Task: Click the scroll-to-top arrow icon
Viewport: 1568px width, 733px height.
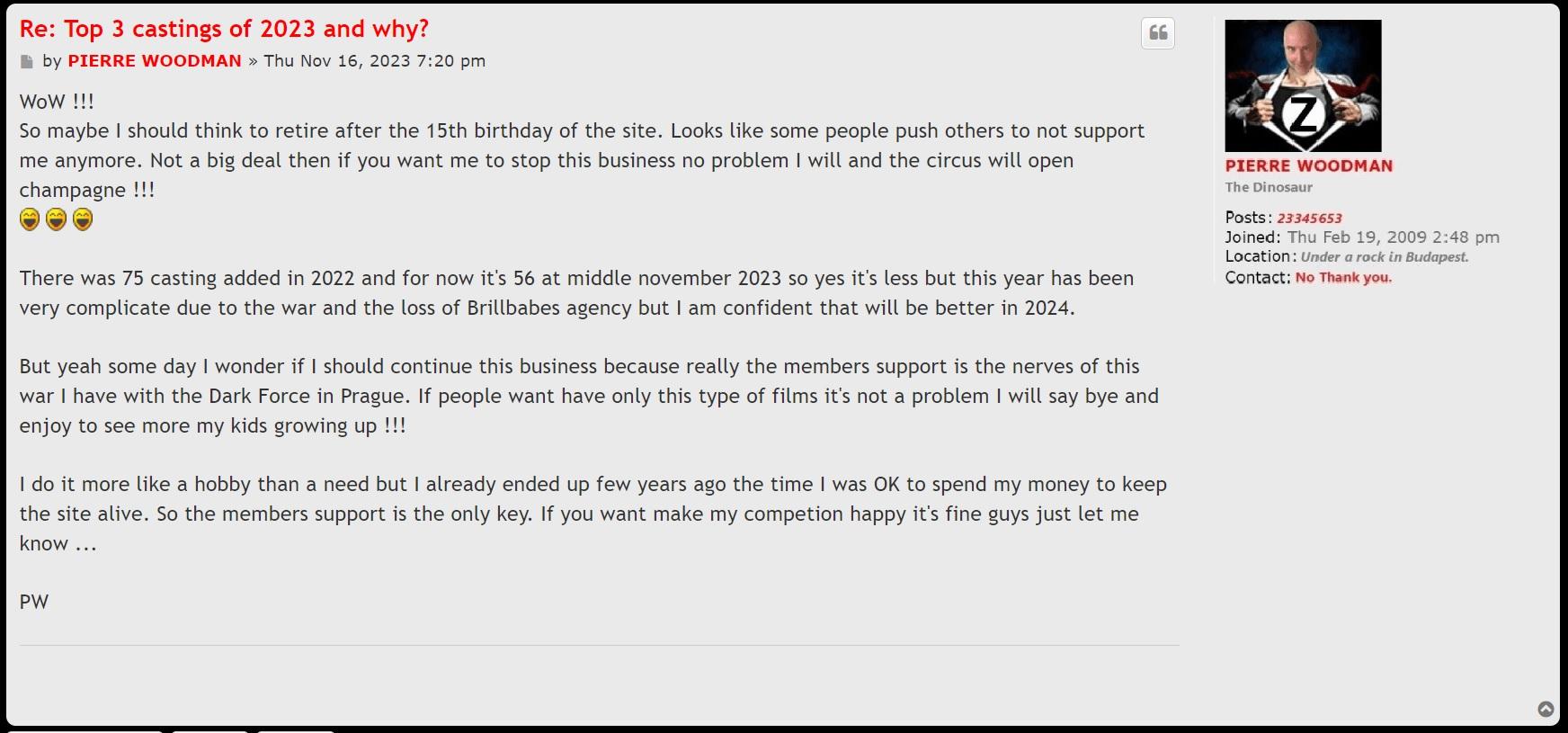Action: [1546, 710]
